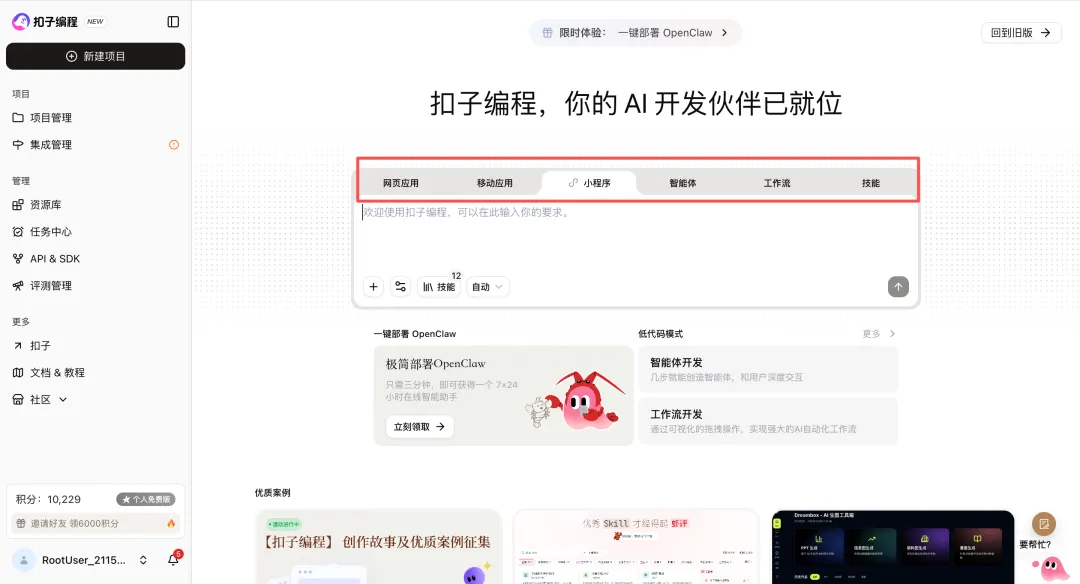Viewport: 1080px width, 584px height.
Task: Open the 工作流开发 card
Action: click(x=768, y=421)
